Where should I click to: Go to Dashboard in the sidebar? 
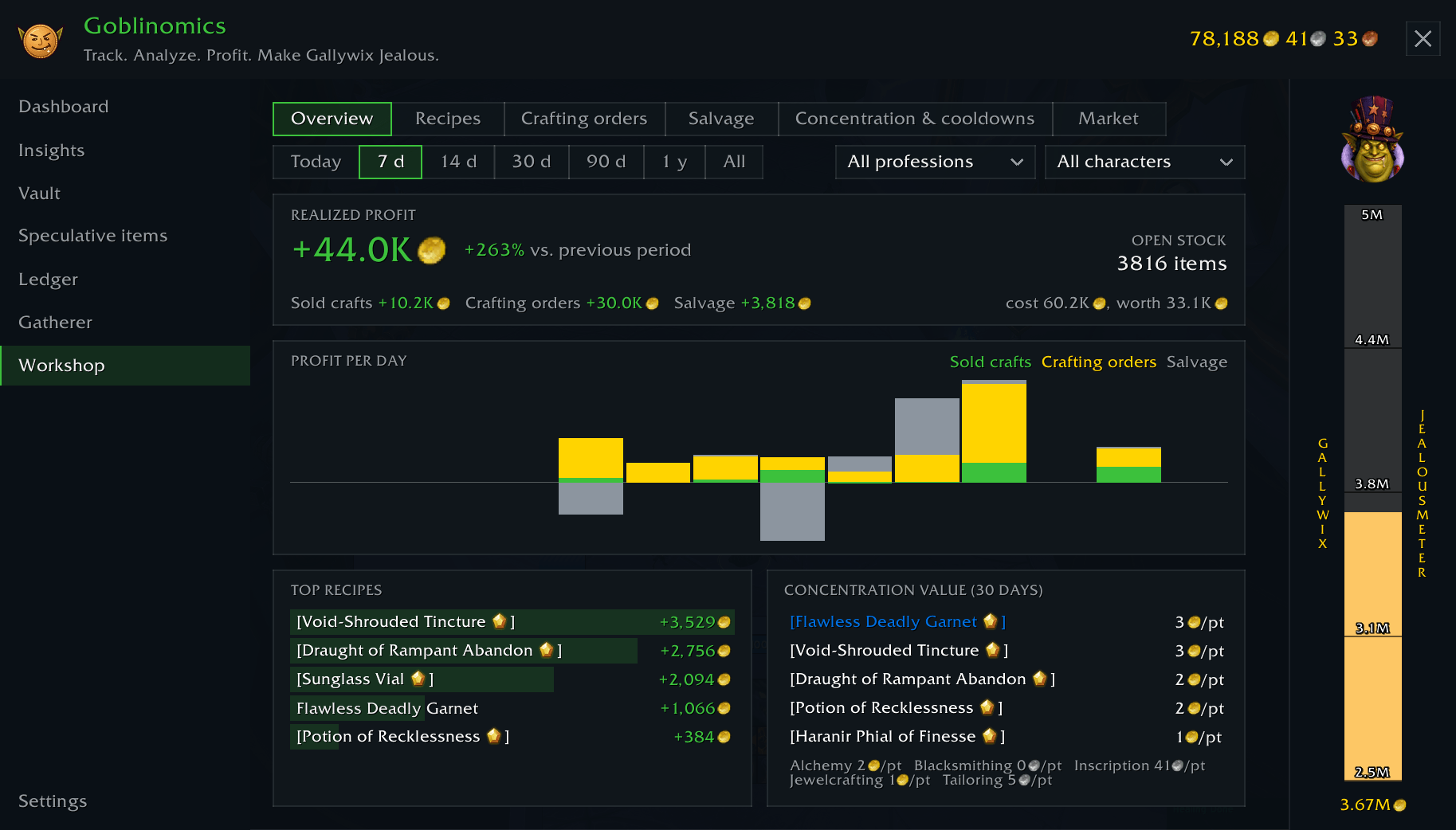(x=125, y=107)
